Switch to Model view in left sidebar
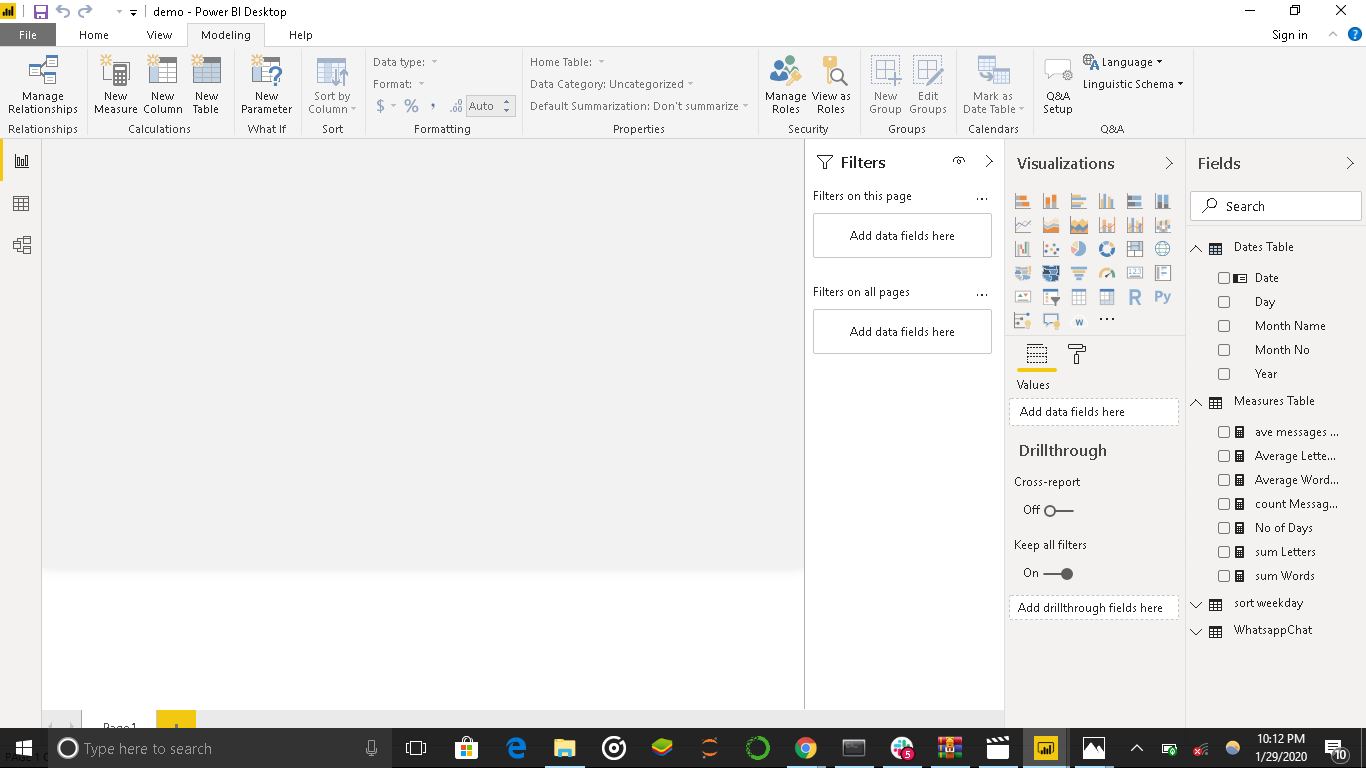 (x=21, y=245)
